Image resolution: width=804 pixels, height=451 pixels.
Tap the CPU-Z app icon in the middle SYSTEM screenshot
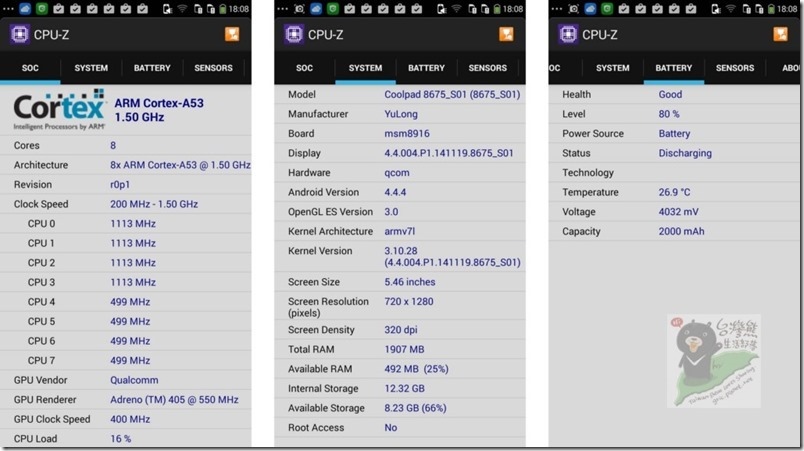coord(294,34)
